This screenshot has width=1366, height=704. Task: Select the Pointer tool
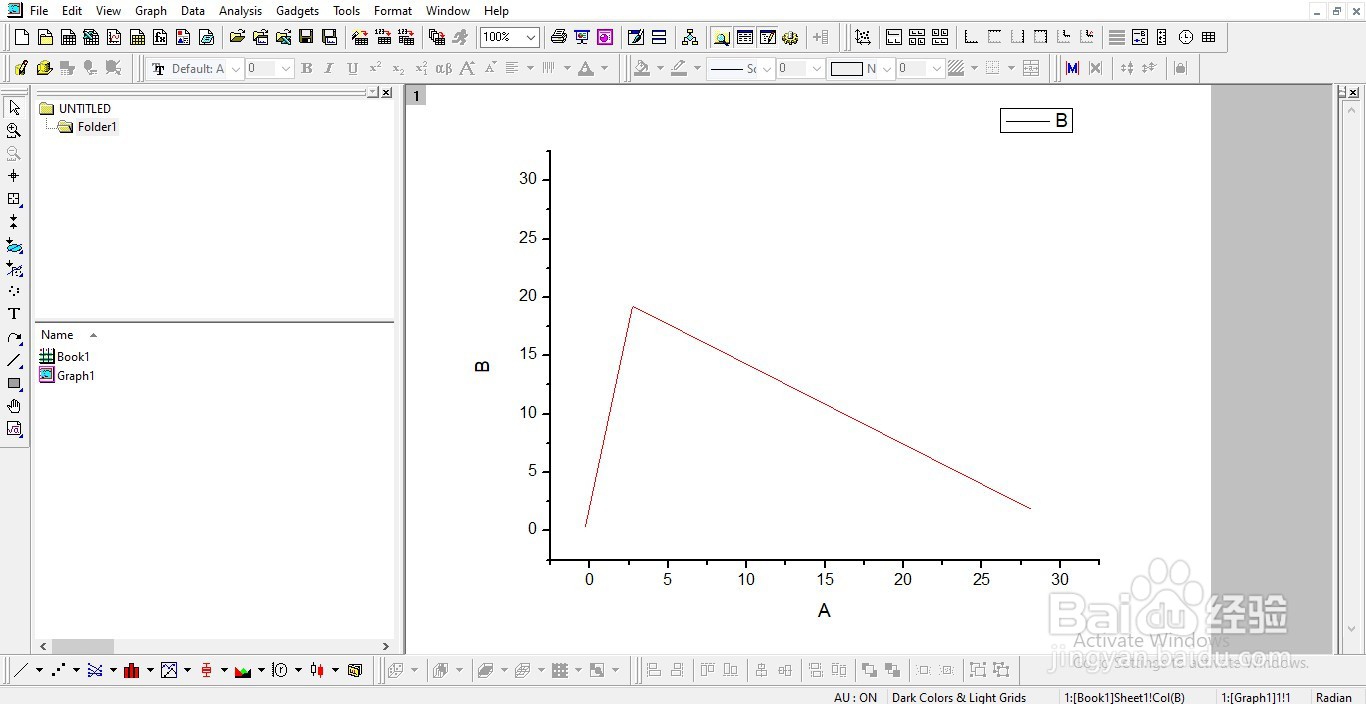(x=14, y=107)
